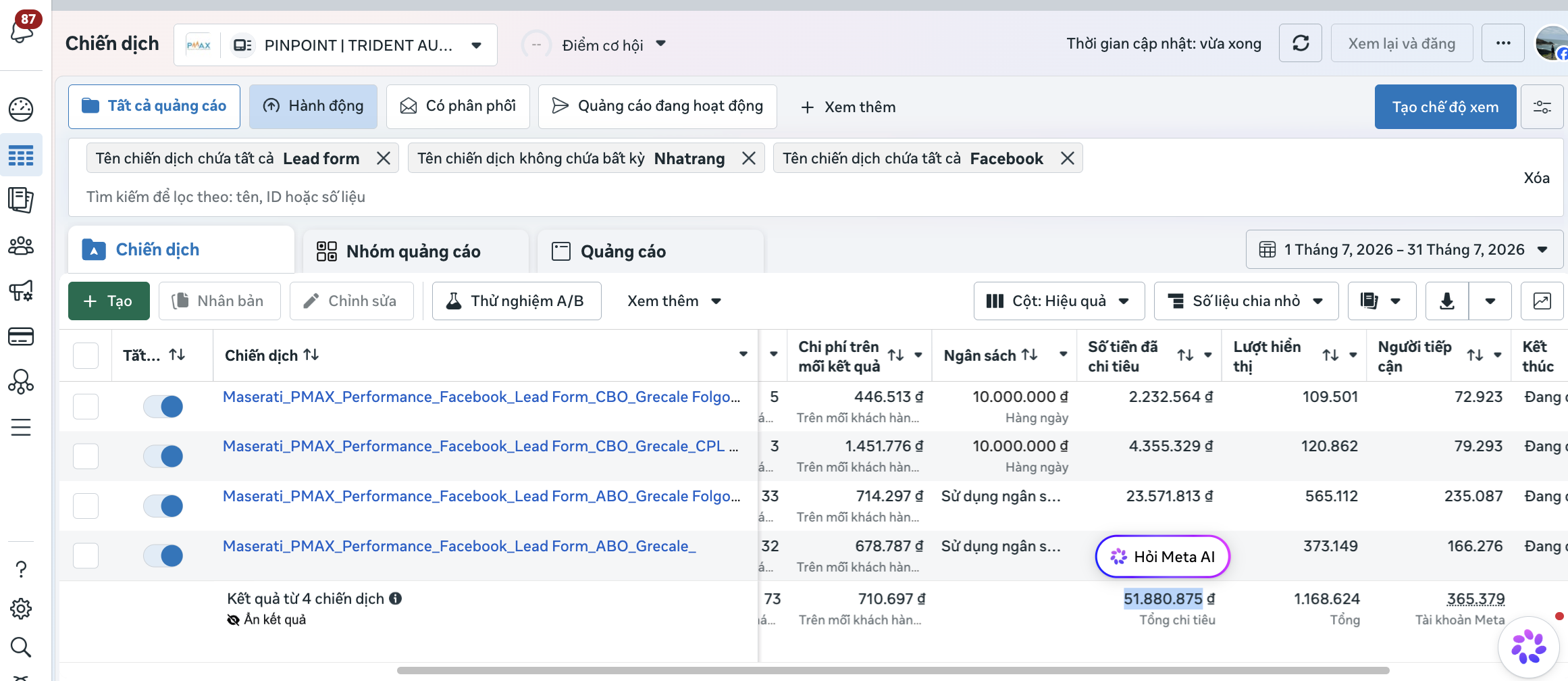Sort by Ngân sách column arrows
This screenshot has height=681, width=1568.
(x=1030, y=355)
